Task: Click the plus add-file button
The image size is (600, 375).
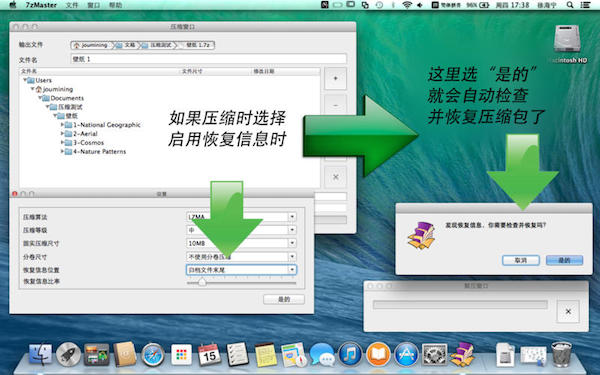Action: coord(335,78)
